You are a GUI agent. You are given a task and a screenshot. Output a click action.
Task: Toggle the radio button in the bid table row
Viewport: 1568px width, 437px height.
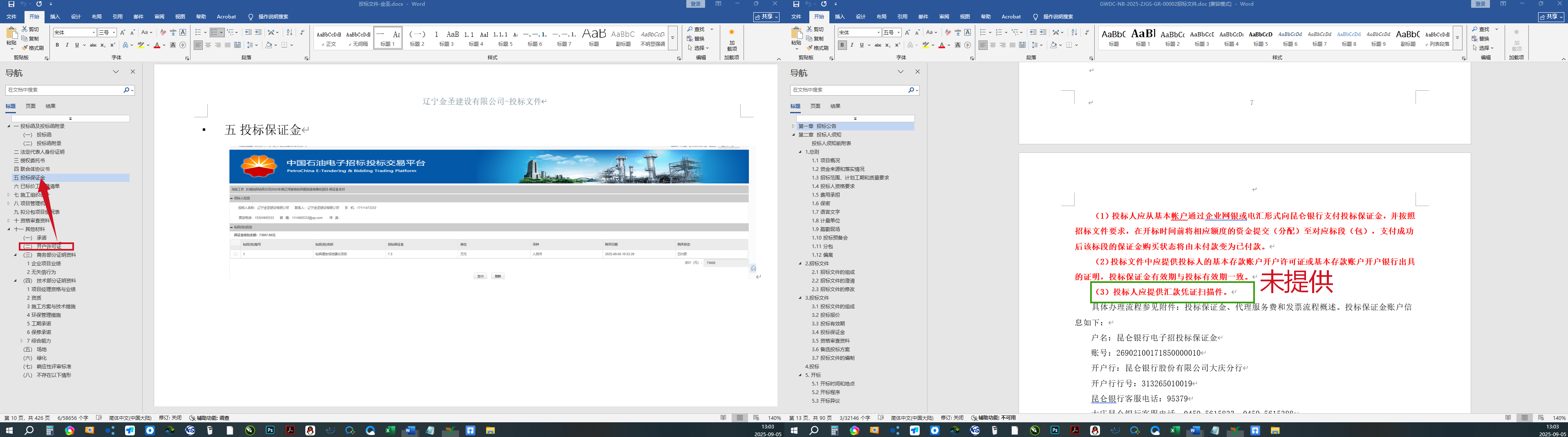click(x=235, y=254)
